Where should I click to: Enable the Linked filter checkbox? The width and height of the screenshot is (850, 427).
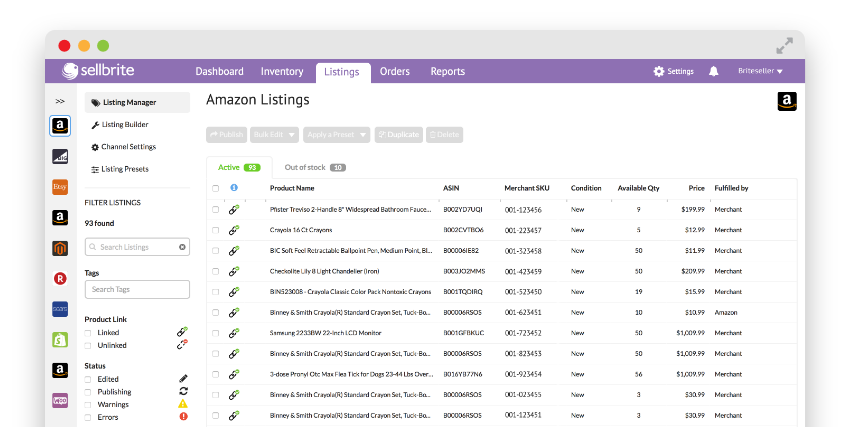(88, 333)
